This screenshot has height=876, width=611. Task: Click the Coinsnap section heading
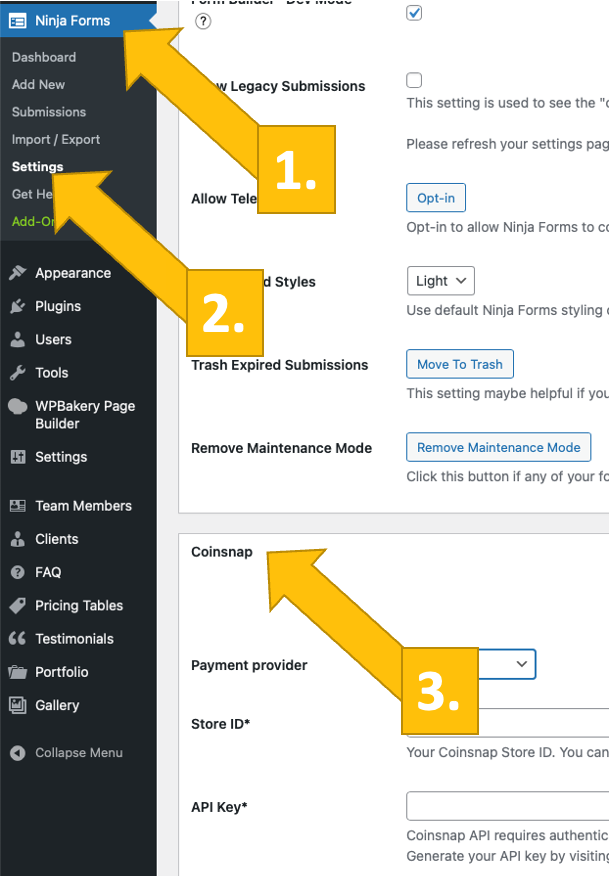(x=222, y=552)
